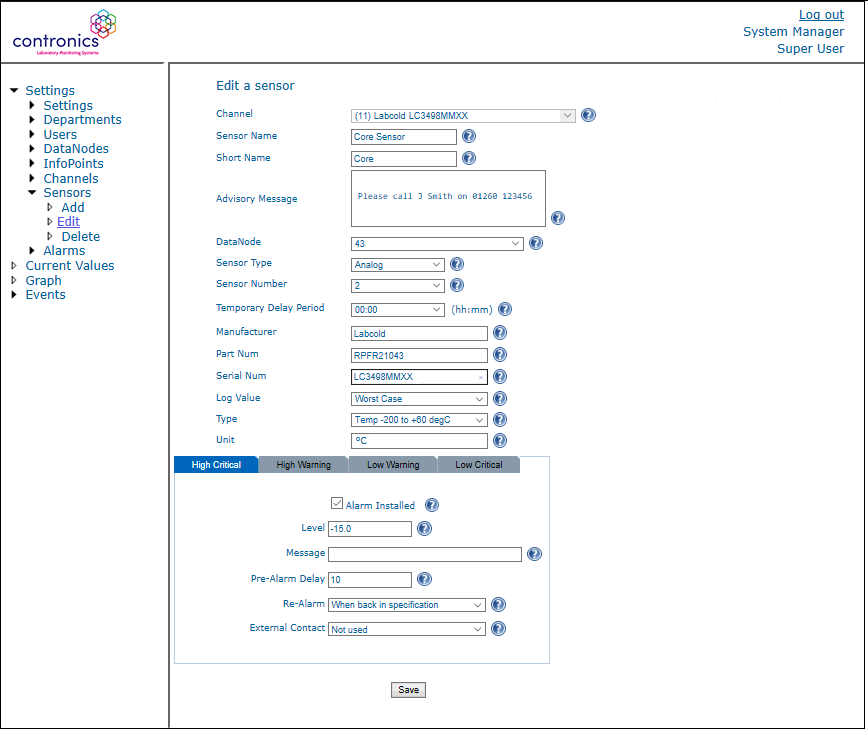Viewport: 868px width, 731px height.
Task: Open the Log Value dropdown
Action: click(x=419, y=399)
